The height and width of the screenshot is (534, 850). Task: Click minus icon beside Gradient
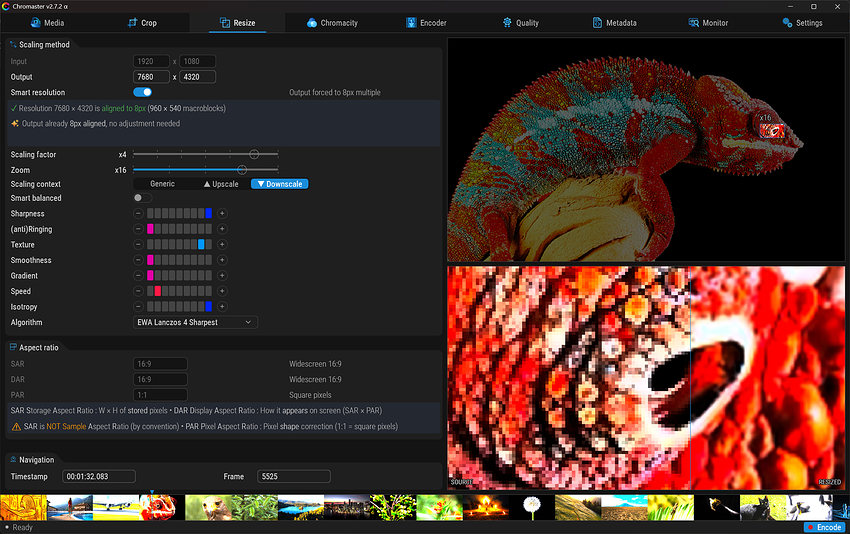(138, 276)
